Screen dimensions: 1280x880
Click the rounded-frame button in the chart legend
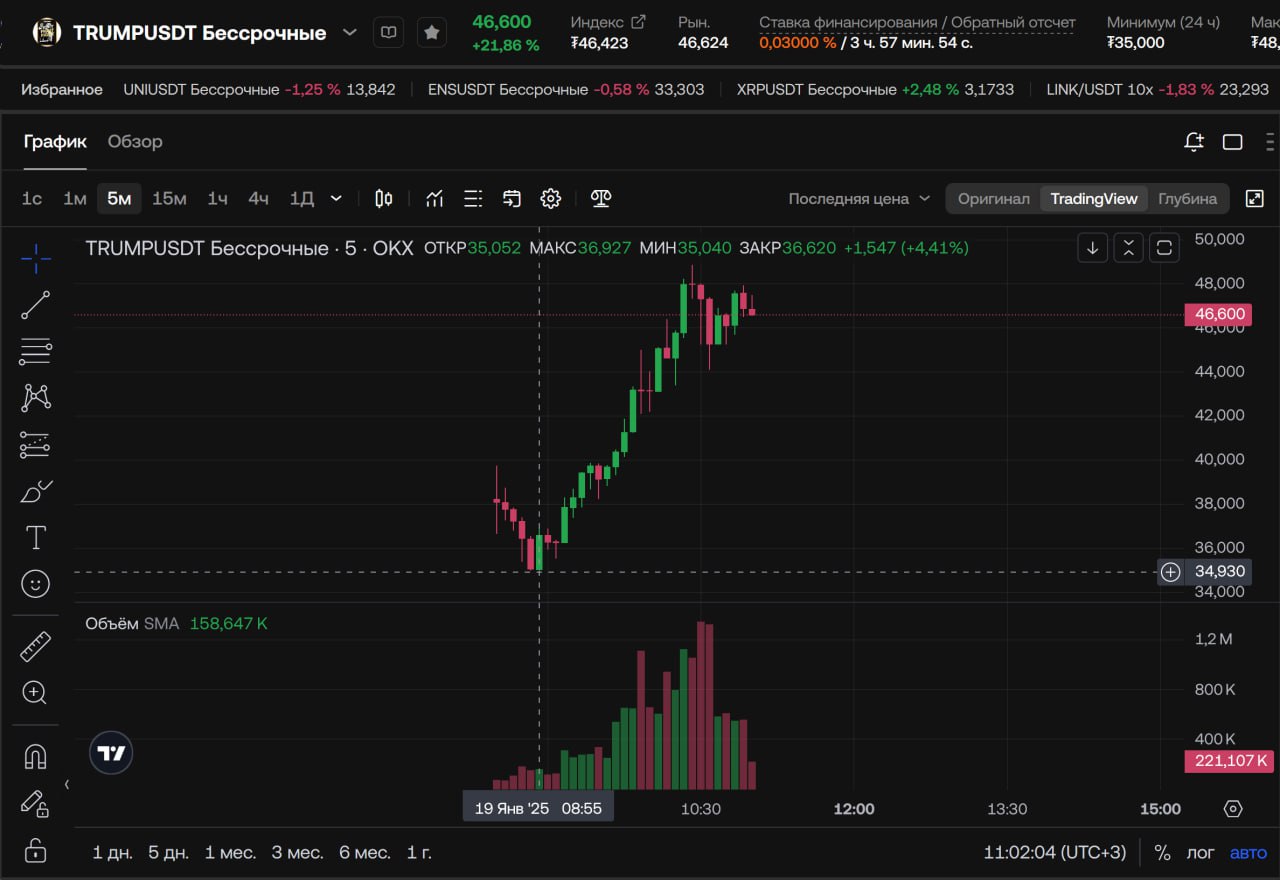pyautogui.click(x=1164, y=248)
